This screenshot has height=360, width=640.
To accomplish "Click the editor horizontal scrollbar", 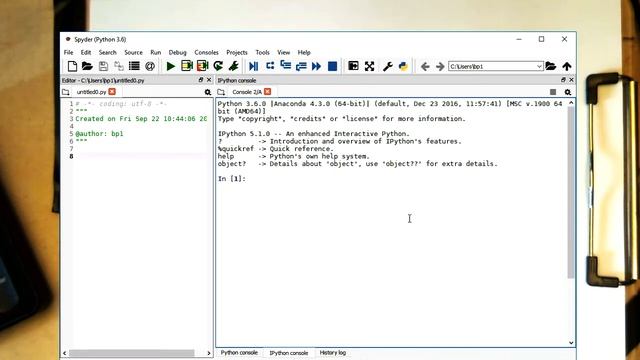I will (x=132, y=353).
